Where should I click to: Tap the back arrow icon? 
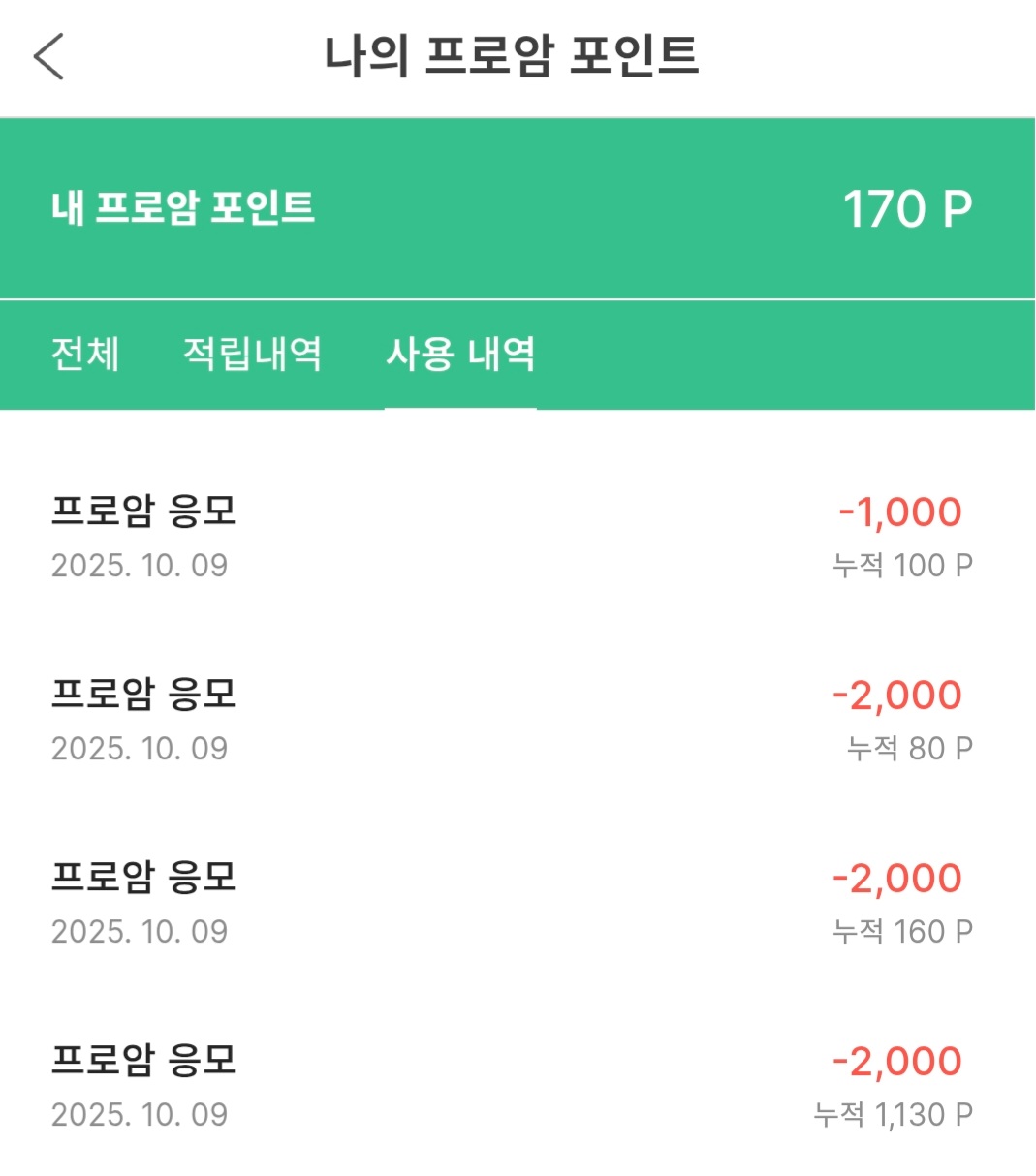[48, 56]
